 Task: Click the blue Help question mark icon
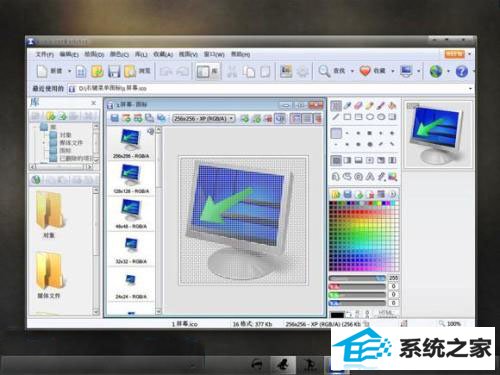(x=462, y=71)
